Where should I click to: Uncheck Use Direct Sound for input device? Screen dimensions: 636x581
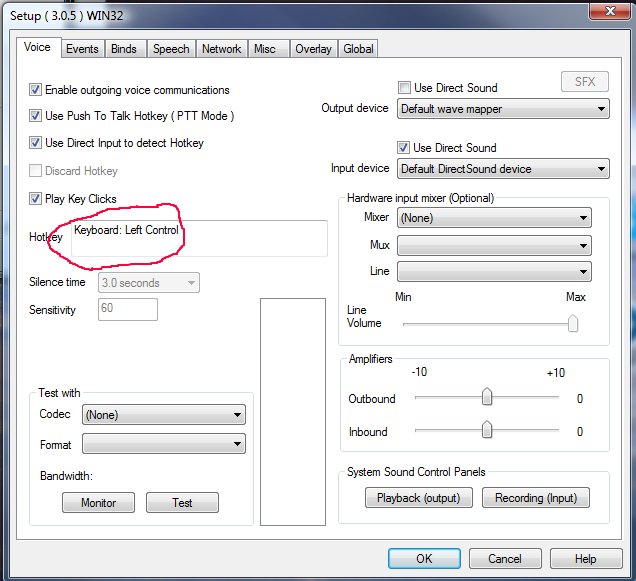coord(405,148)
